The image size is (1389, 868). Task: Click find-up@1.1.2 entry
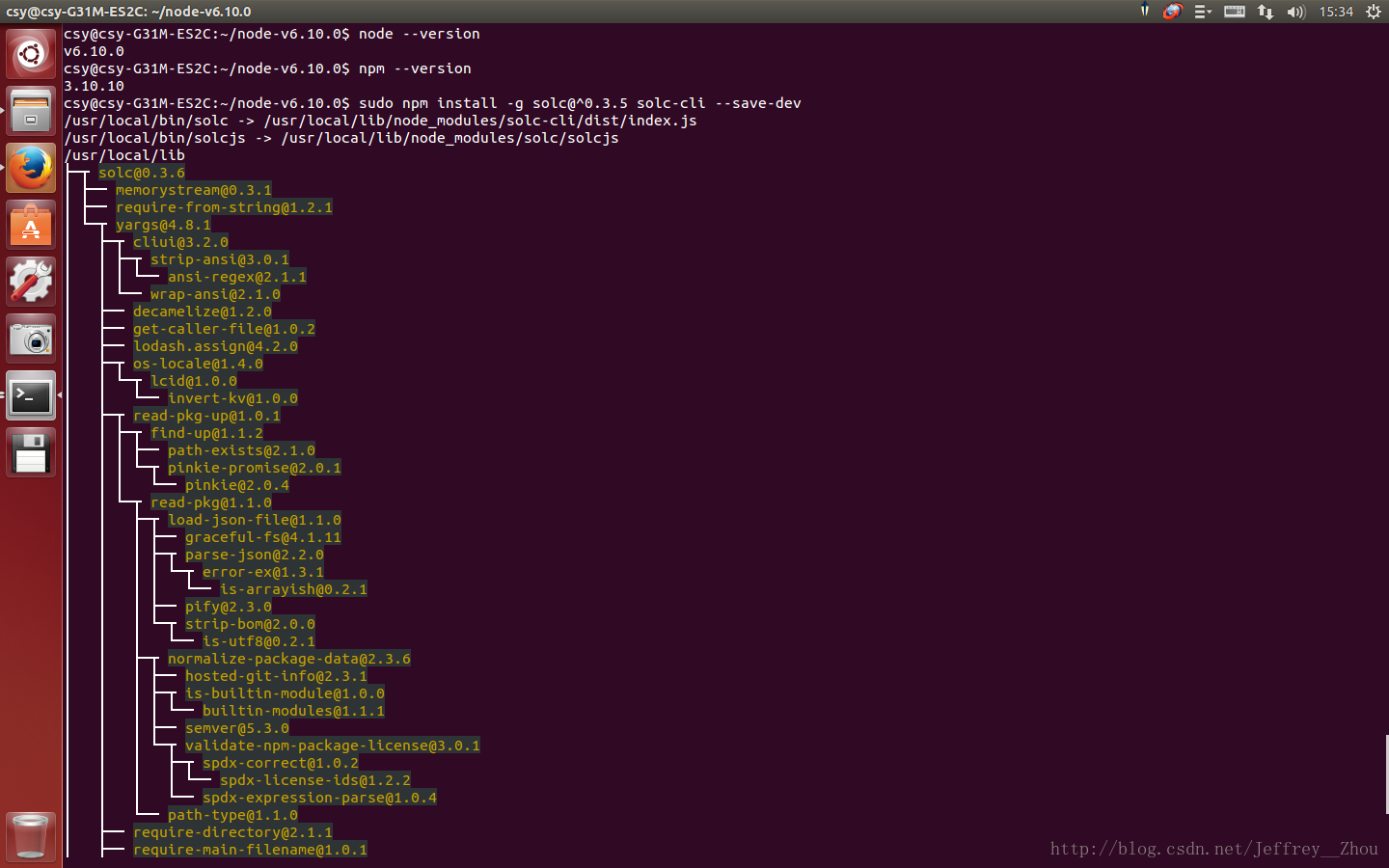point(206,433)
